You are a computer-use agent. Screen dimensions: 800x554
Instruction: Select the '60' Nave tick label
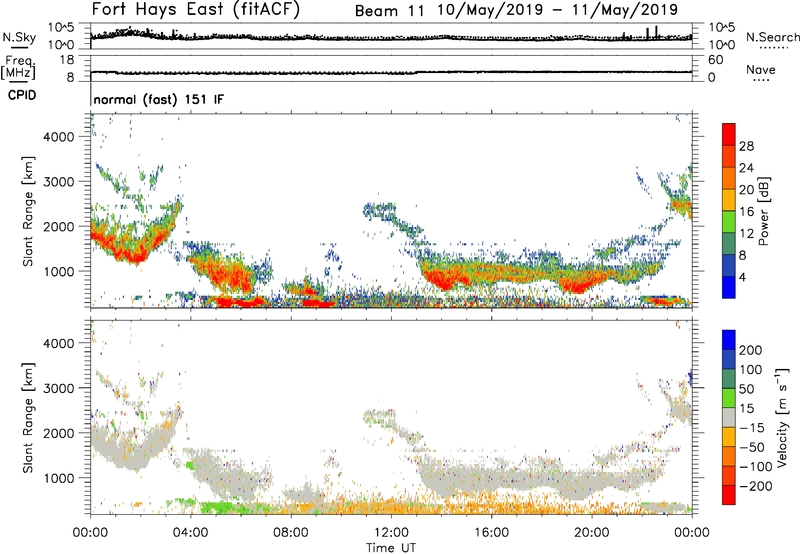(x=715, y=60)
